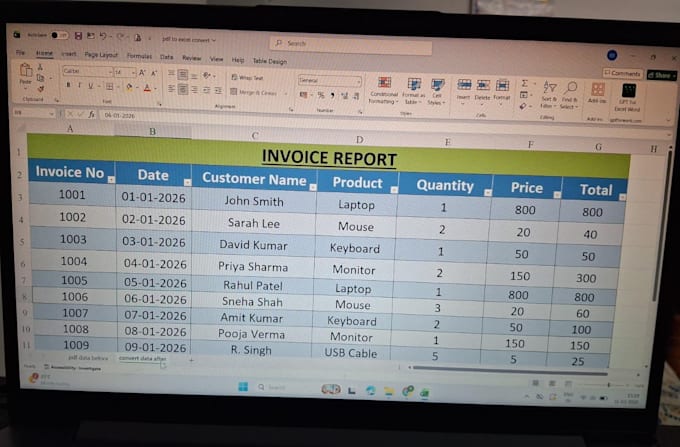This screenshot has width=680, height=447.
Task: Select the 'pdf data before' sheet tab
Action: click(x=88, y=358)
